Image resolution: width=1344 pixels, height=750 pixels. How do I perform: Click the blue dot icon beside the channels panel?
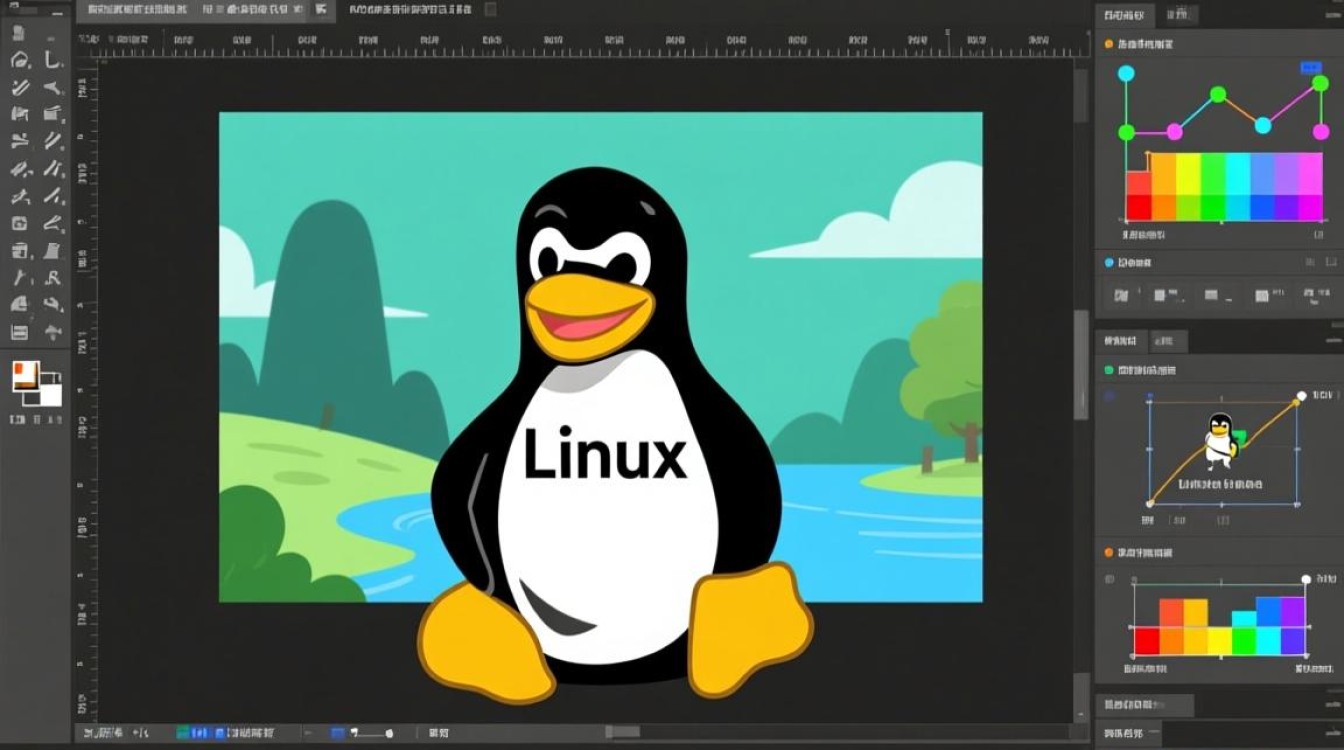1110,262
